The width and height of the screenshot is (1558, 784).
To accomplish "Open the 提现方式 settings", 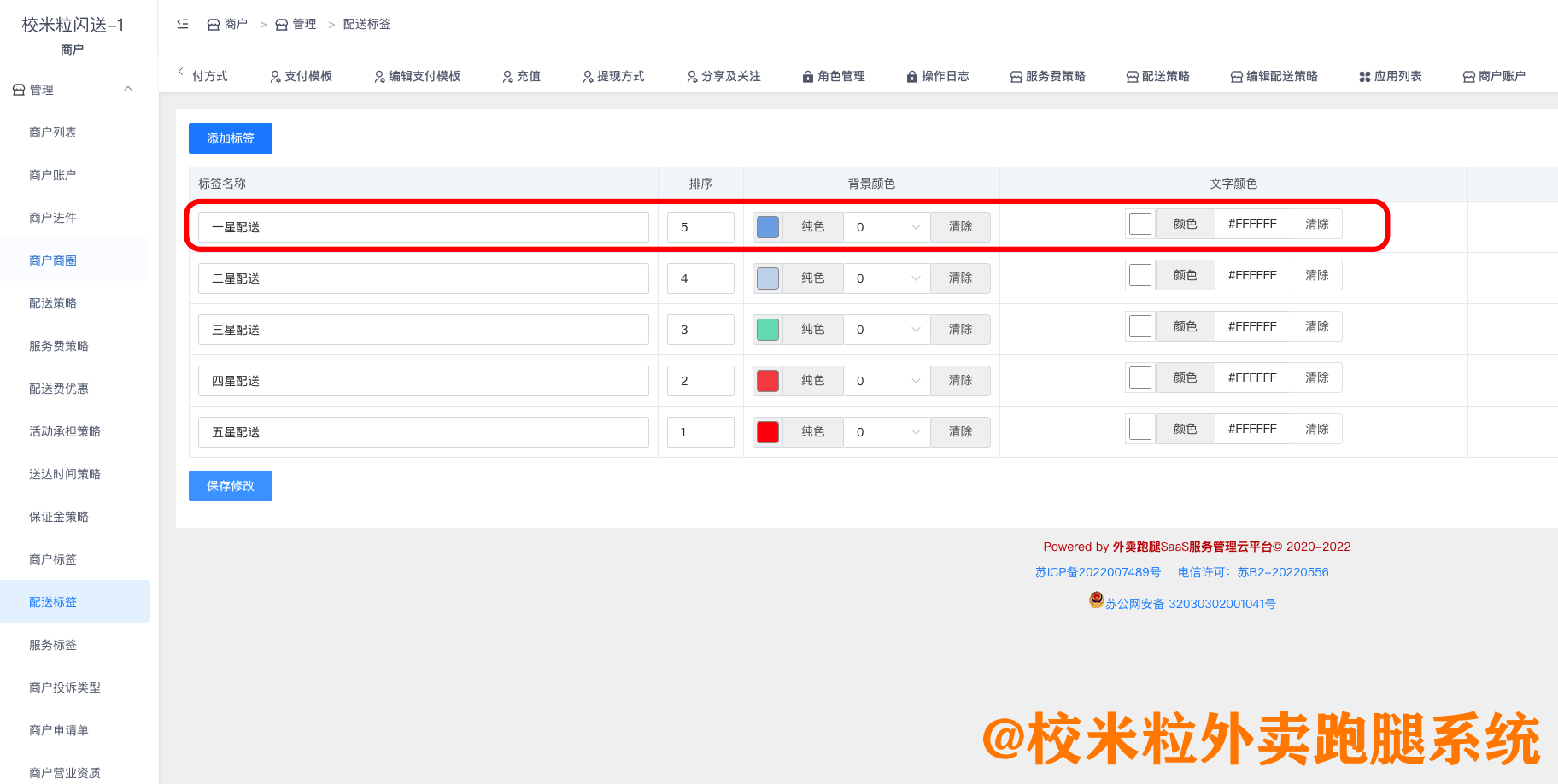I will [x=613, y=76].
